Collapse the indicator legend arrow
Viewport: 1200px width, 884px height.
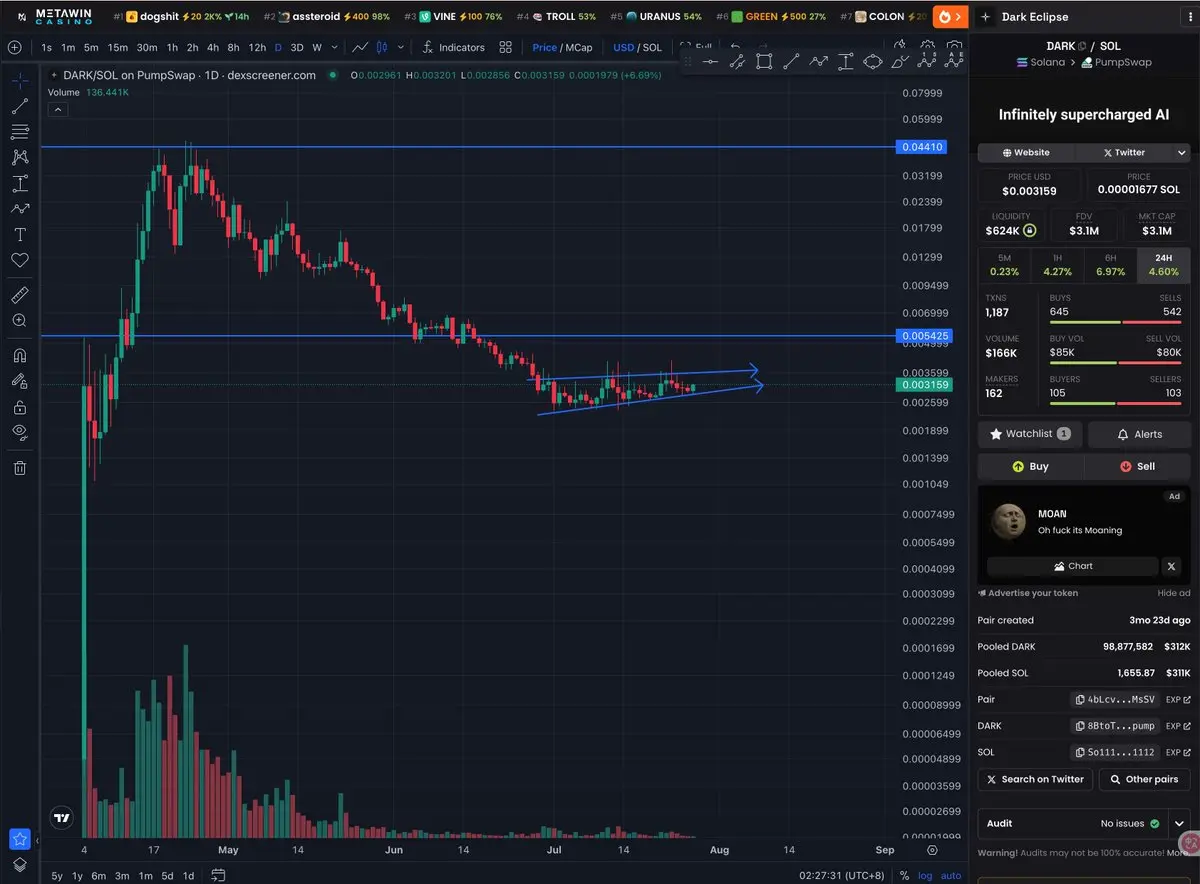tap(57, 109)
